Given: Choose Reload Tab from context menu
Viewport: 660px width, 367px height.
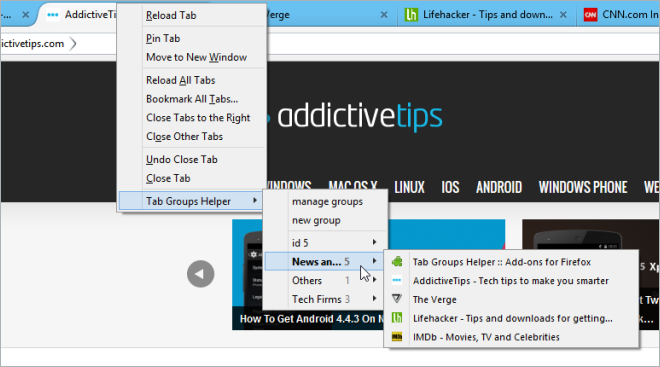Looking at the screenshot, I should point(171,16).
